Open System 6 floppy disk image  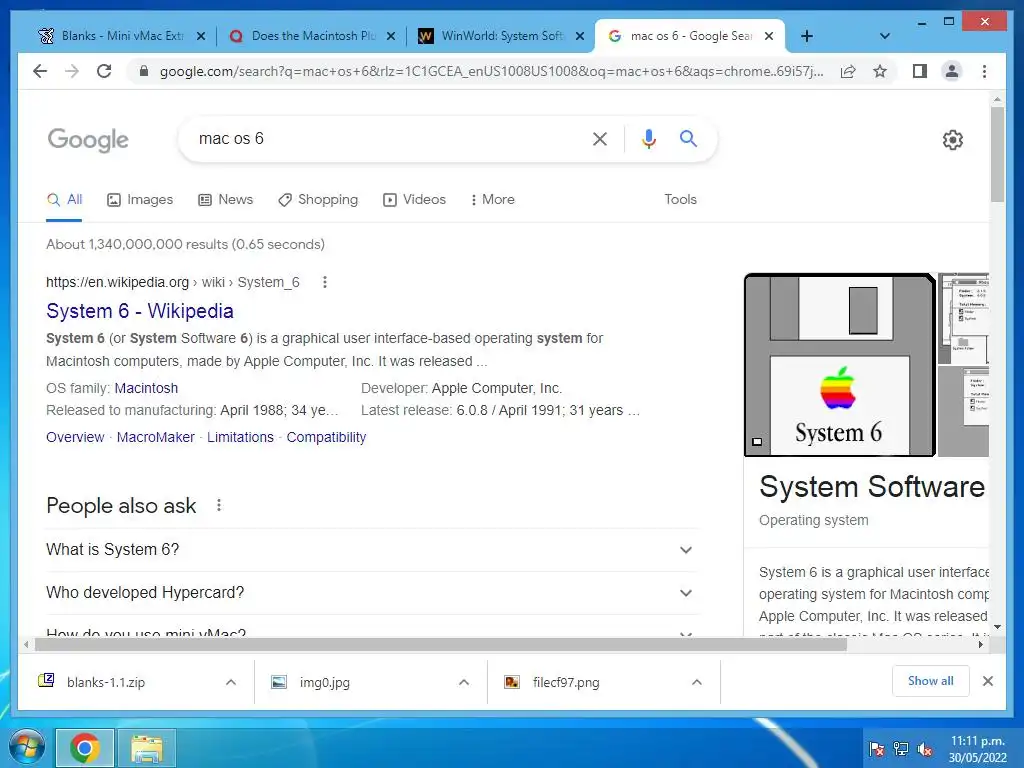tap(840, 364)
